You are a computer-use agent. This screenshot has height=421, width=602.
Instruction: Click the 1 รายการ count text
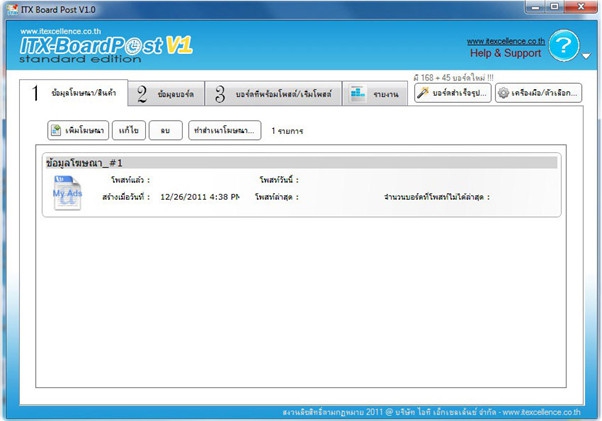[287, 131]
